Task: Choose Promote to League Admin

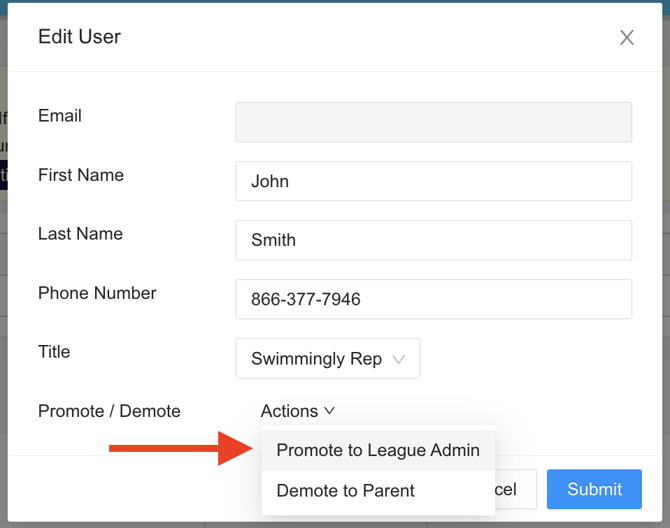Action: 378,450
